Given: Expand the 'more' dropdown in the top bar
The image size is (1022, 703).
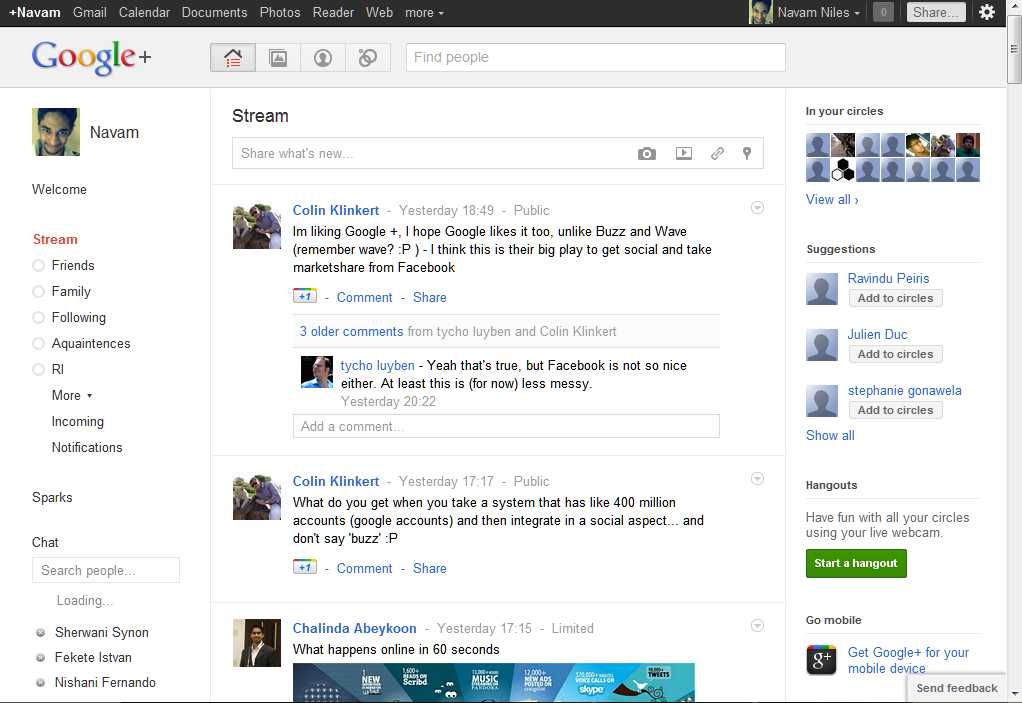Looking at the screenshot, I should 424,13.
